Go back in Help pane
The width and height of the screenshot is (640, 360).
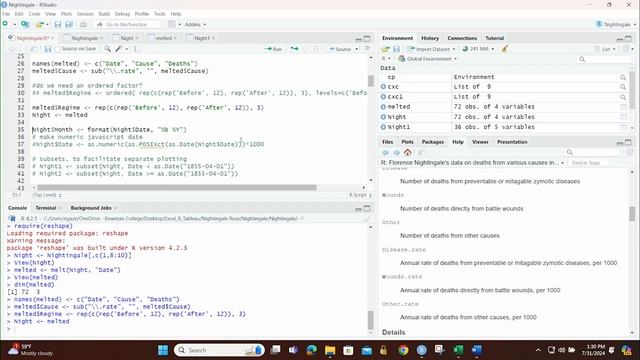pyautogui.click(x=385, y=153)
